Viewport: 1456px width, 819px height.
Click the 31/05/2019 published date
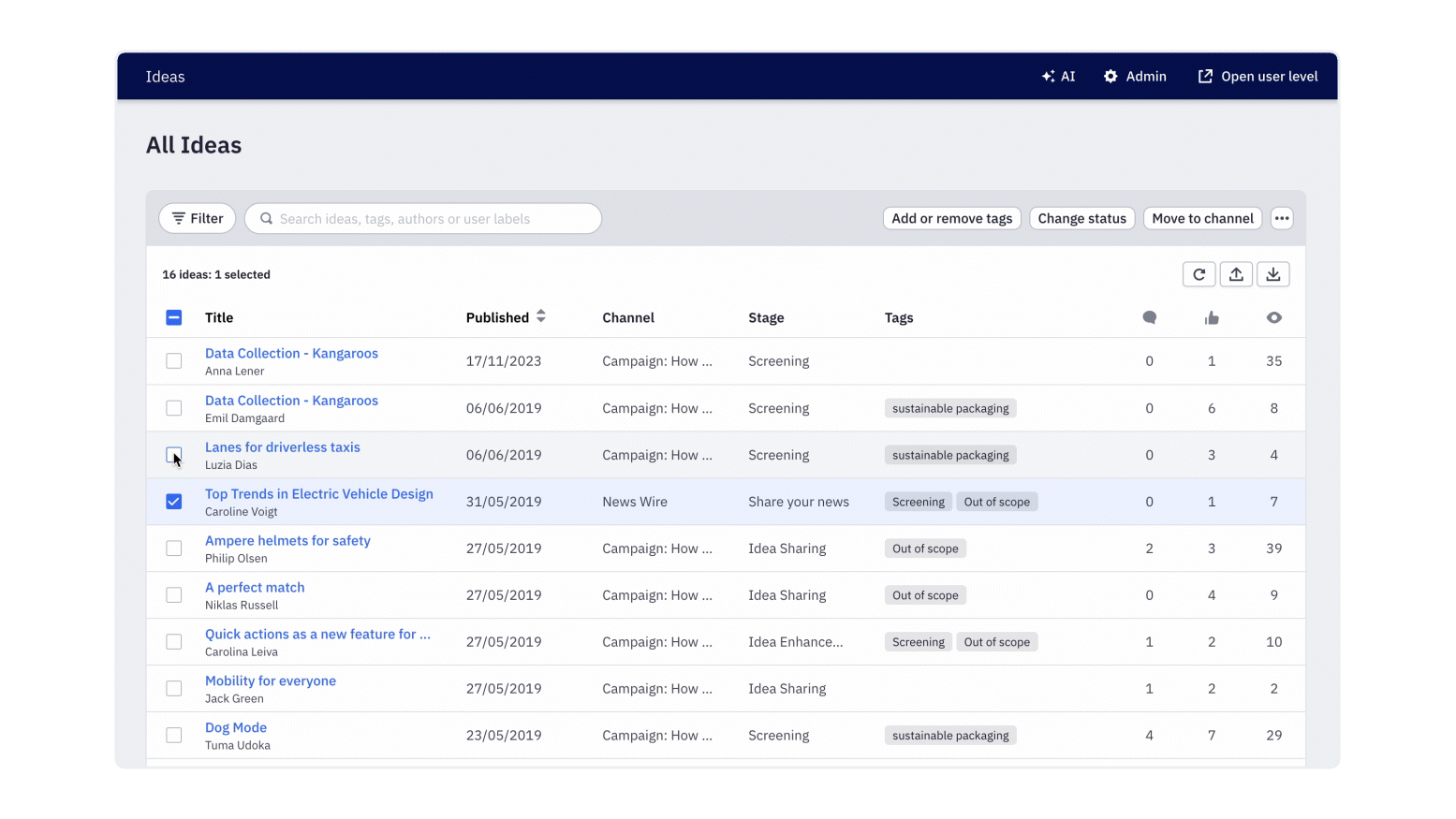[504, 502]
